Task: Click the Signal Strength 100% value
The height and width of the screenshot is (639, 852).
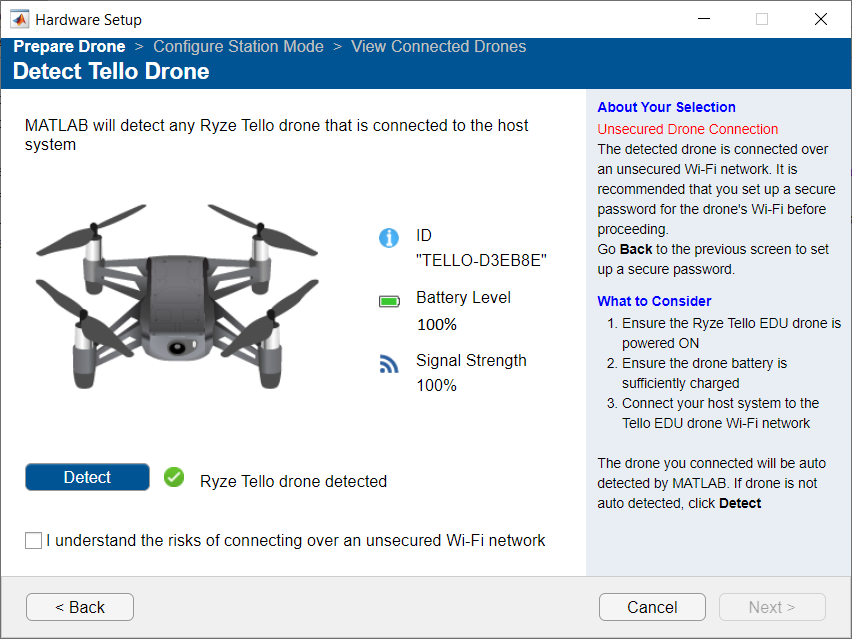Action: [436, 386]
